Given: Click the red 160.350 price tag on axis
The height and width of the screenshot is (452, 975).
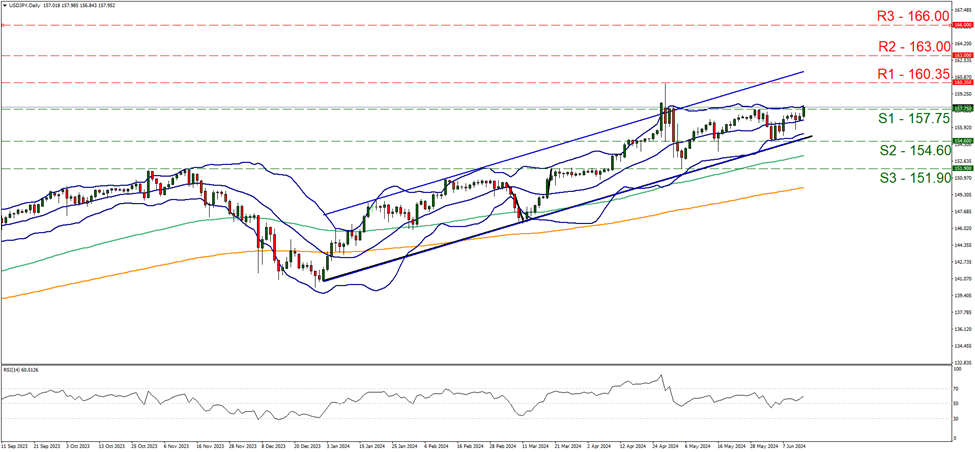Looking at the screenshot, I should pos(960,82).
